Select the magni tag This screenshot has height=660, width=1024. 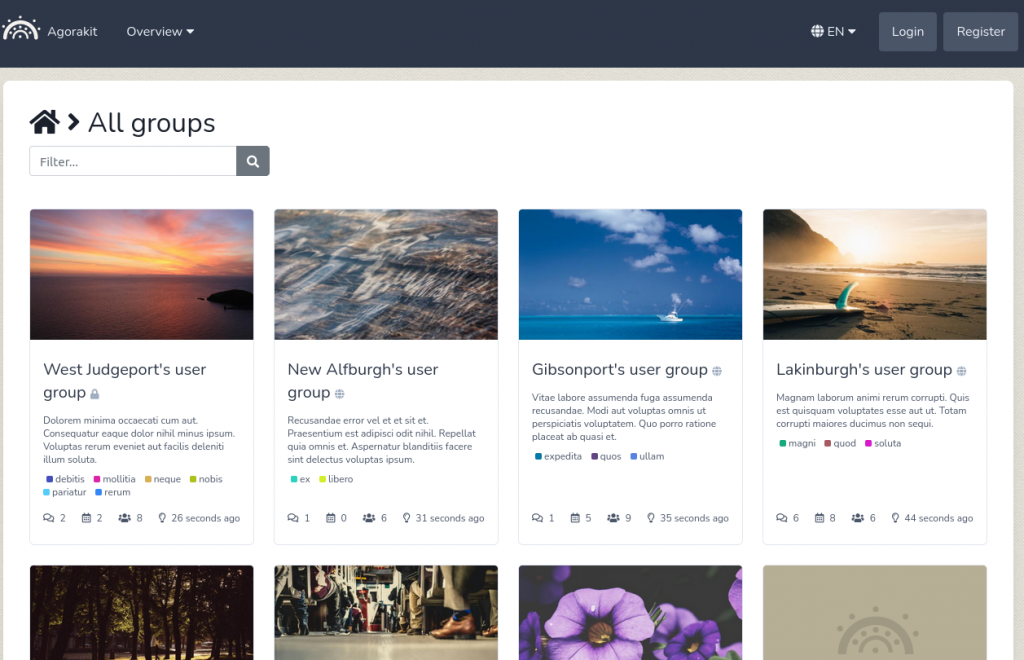[797, 443]
